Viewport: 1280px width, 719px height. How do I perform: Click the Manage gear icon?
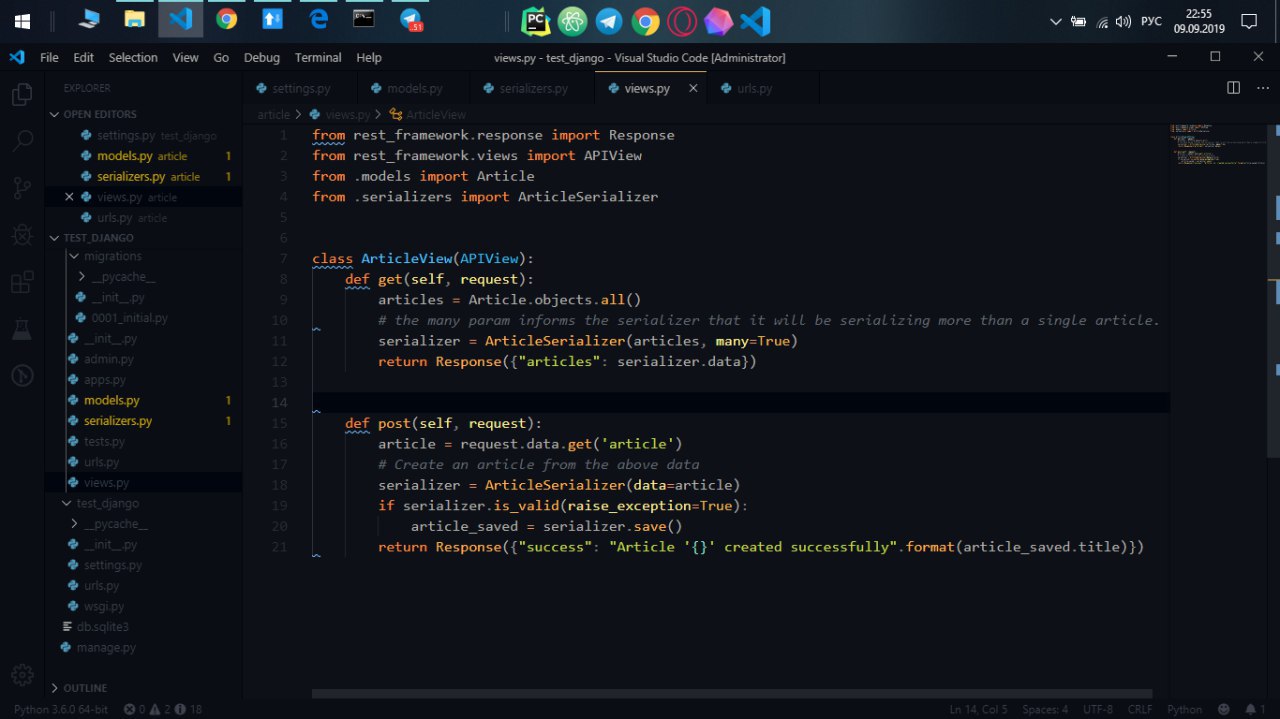pyautogui.click(x=21, y=674)
